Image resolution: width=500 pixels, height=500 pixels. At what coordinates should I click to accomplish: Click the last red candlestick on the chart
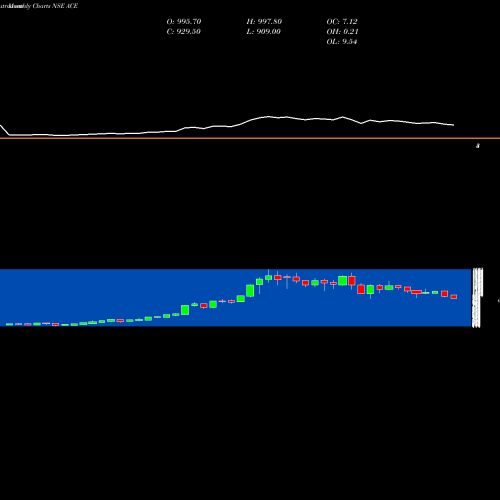tap(454, 297)
